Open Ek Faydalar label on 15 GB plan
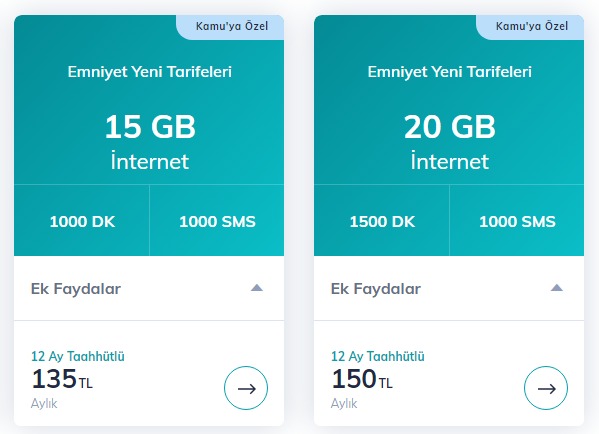 pyautogui.click(x=76, y=289)
